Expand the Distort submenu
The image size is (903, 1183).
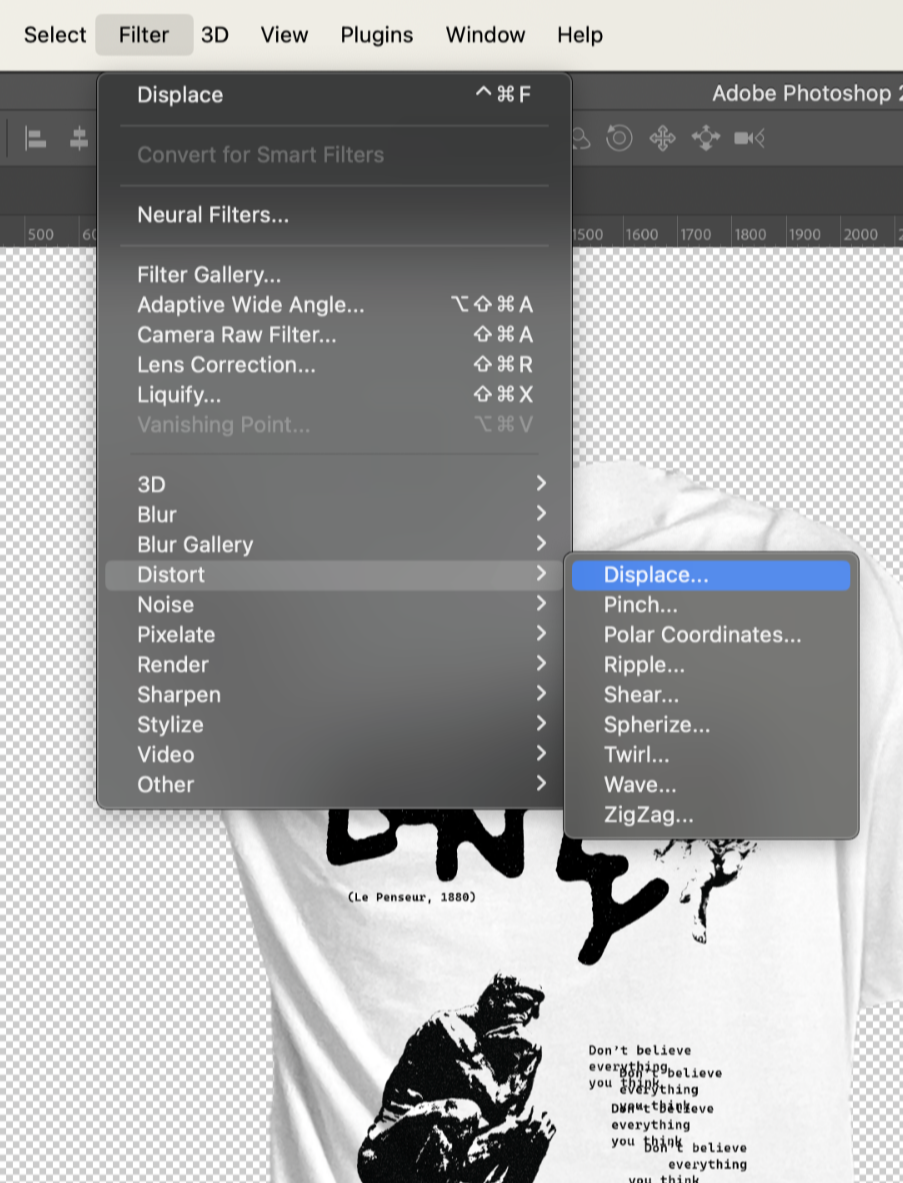tap(334, 575)
